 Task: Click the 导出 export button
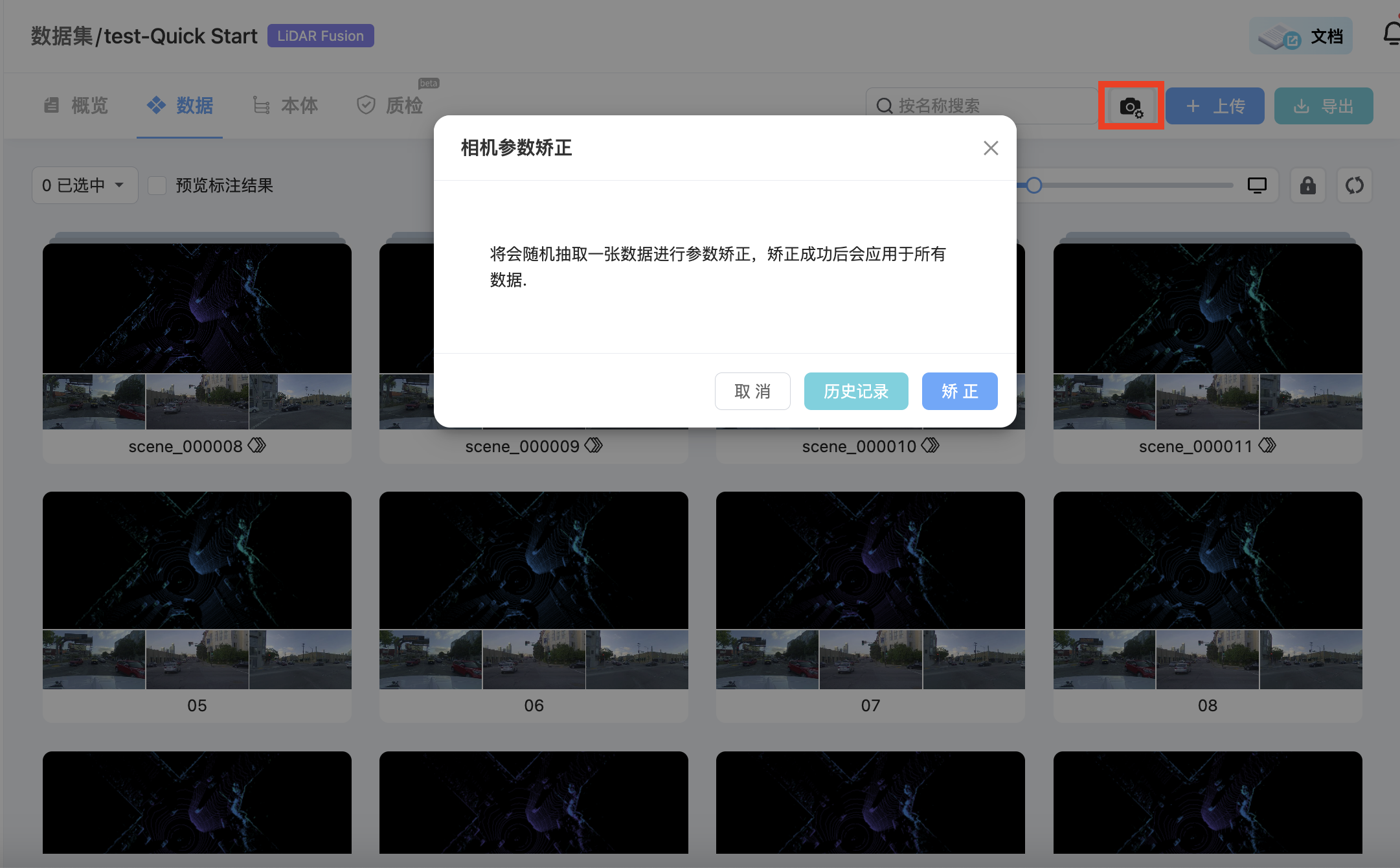tap(1324, 106)
